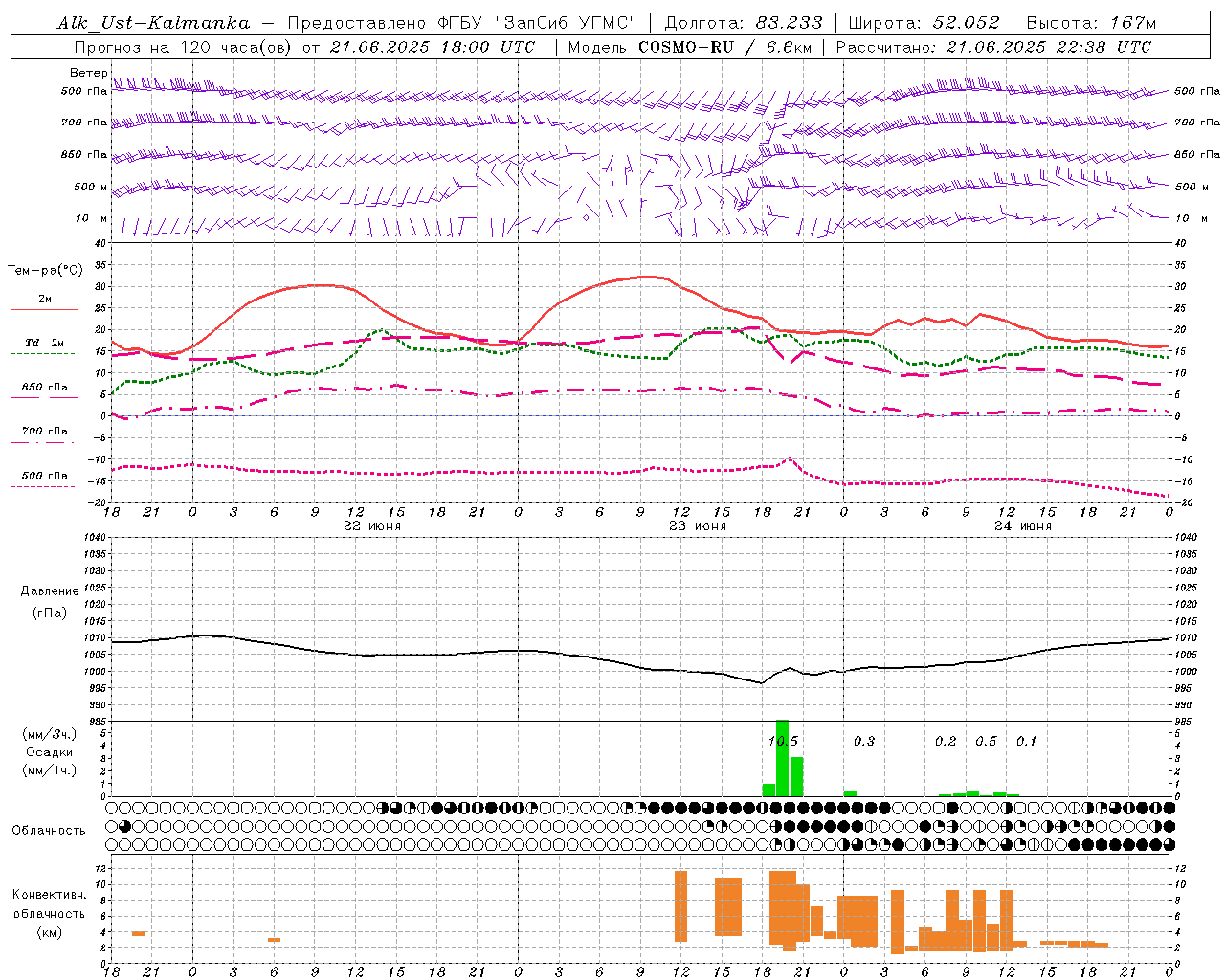The height and width of the screenshot is (980, 1225).
Task: Click the (мм/3ч.) unit label
Action: (x=49, y=734)
